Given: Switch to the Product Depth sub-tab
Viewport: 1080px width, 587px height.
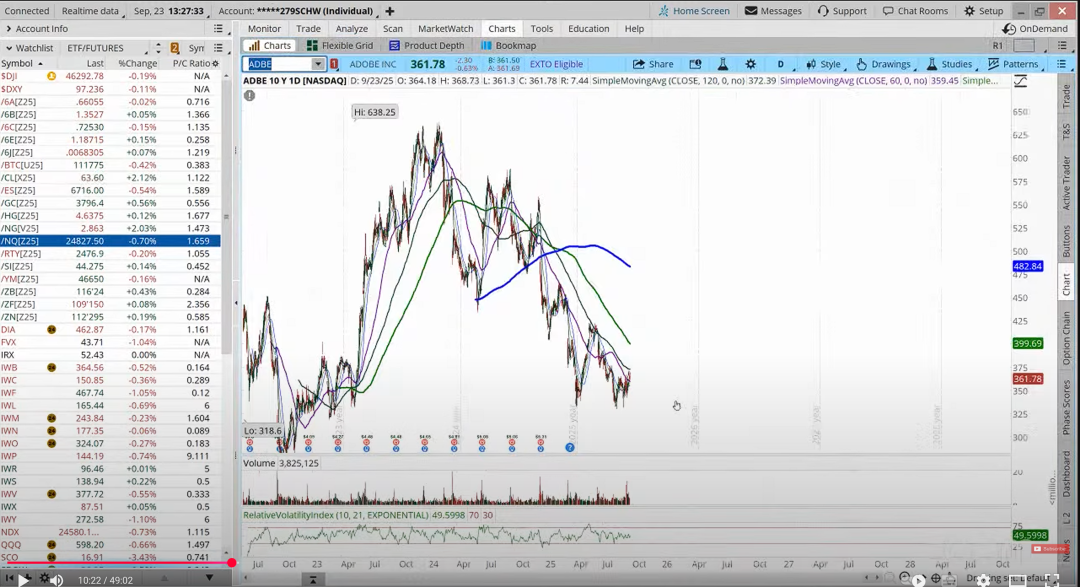Looking at the screenshot, I should [427, 45].
